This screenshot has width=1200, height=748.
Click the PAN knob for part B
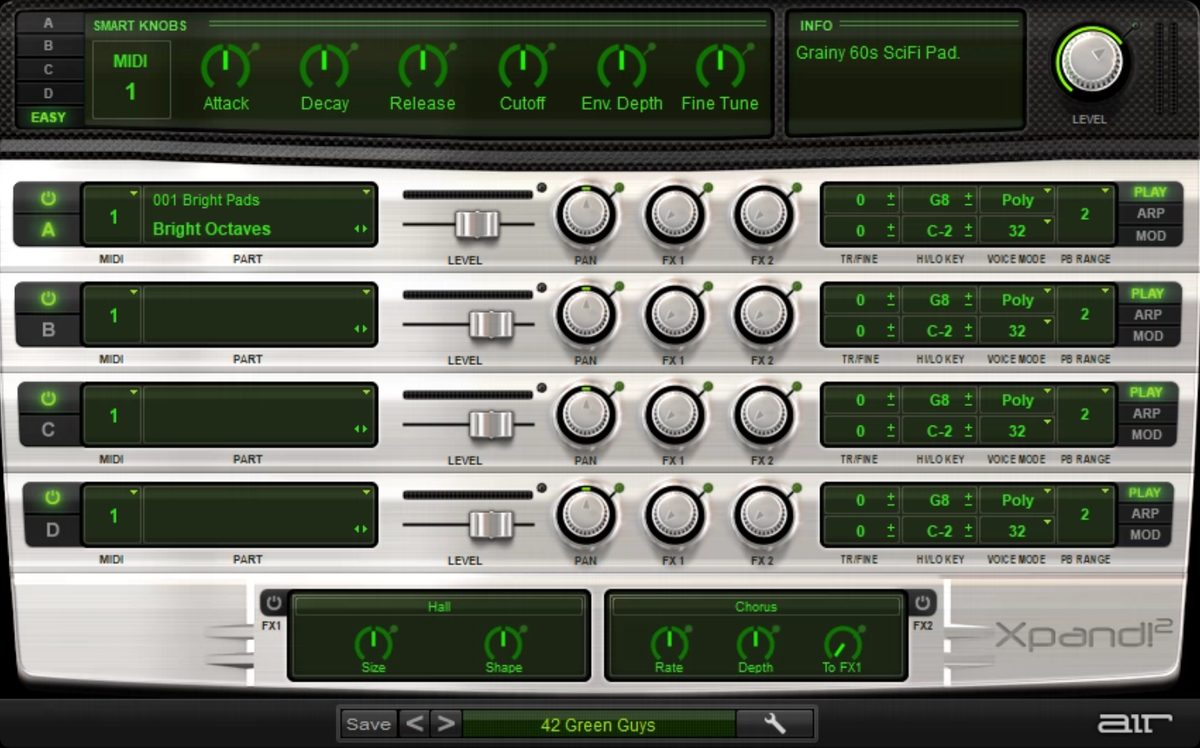tap(586, 315)
